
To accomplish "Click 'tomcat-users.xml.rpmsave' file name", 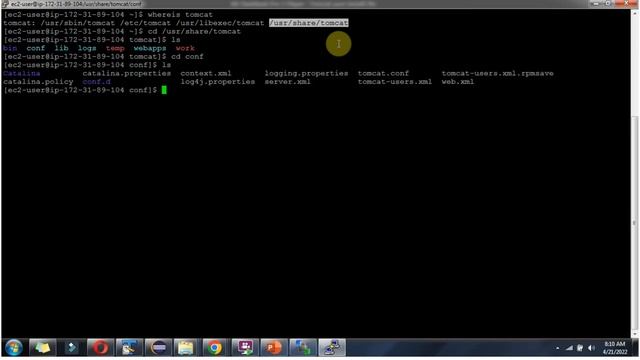I will (498, 73).
